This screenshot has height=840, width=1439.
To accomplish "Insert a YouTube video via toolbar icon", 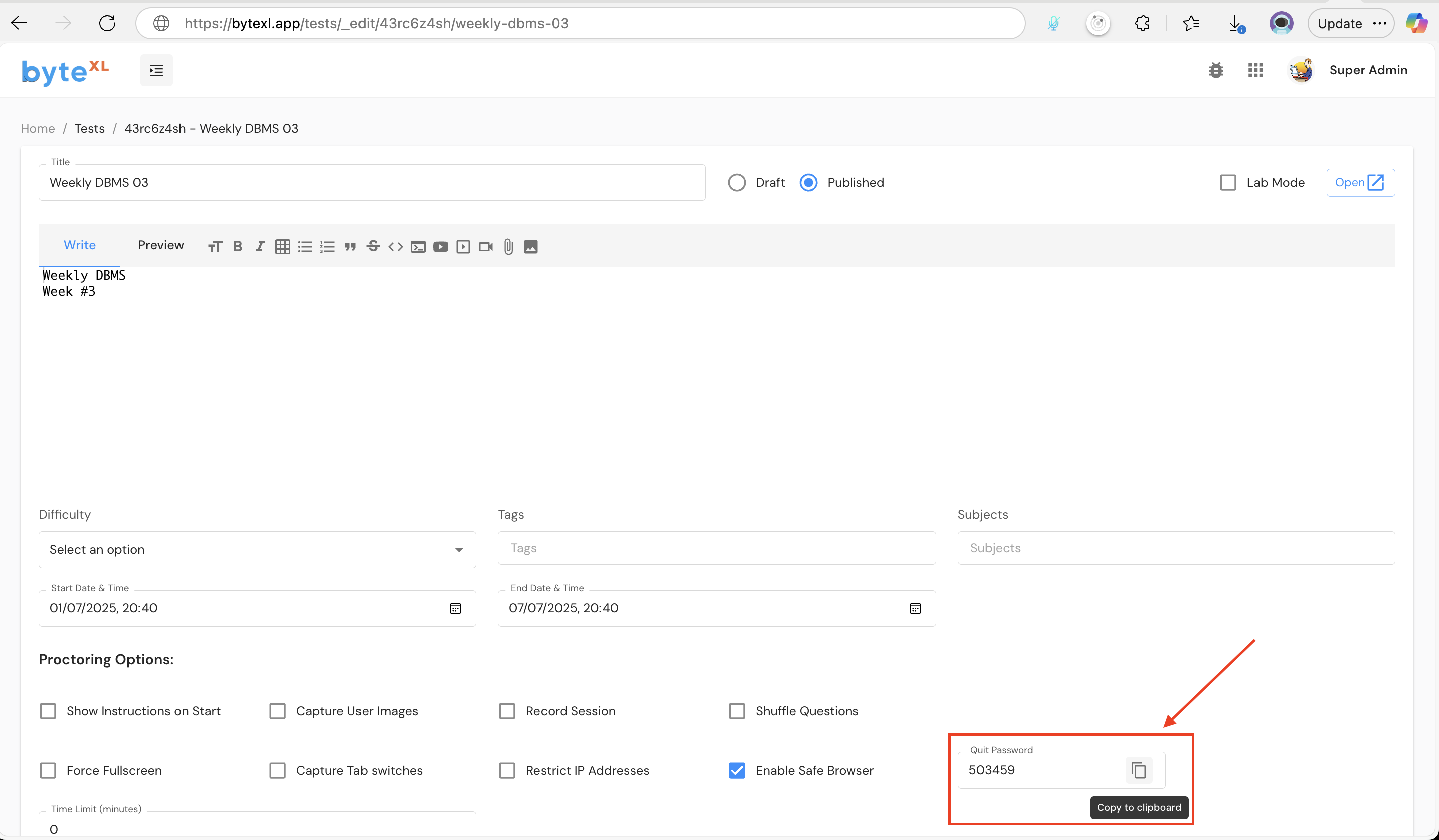I will [x=440, y=247].
